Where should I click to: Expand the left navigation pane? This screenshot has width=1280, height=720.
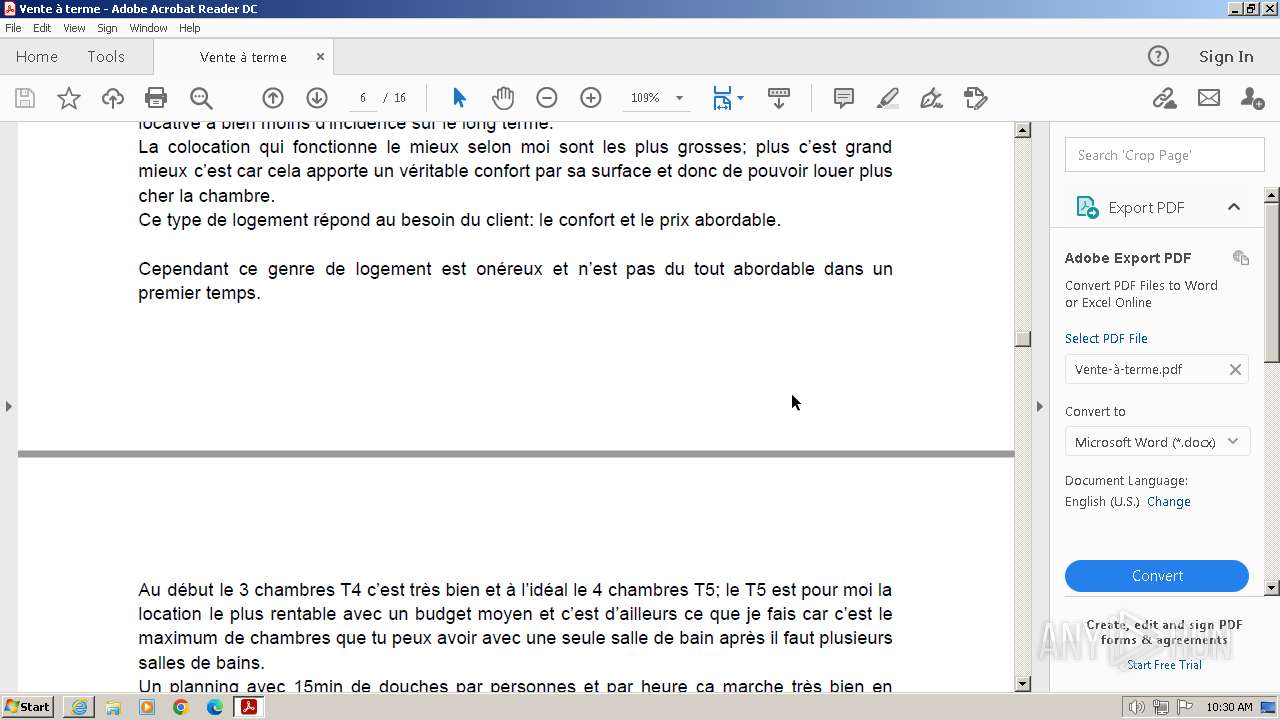(8, 406)
